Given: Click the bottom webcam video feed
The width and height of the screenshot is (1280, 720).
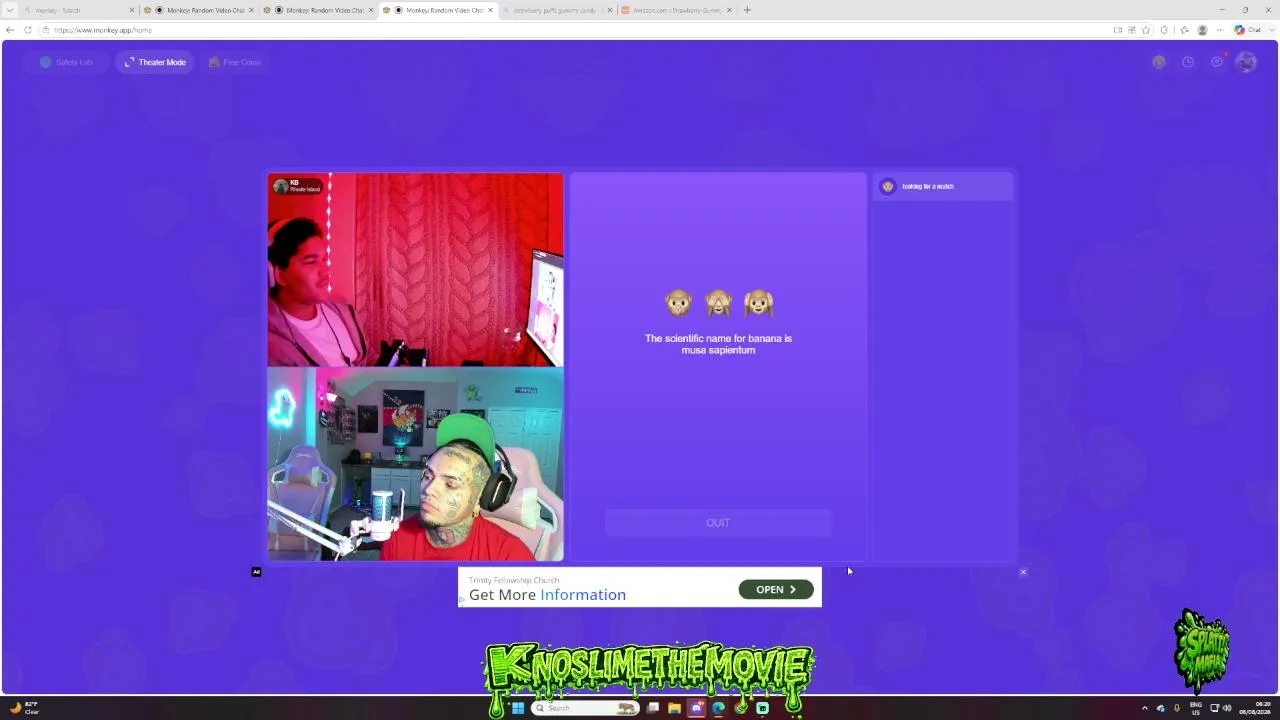Looking at the screenshot, I should (x=415, y=464).
